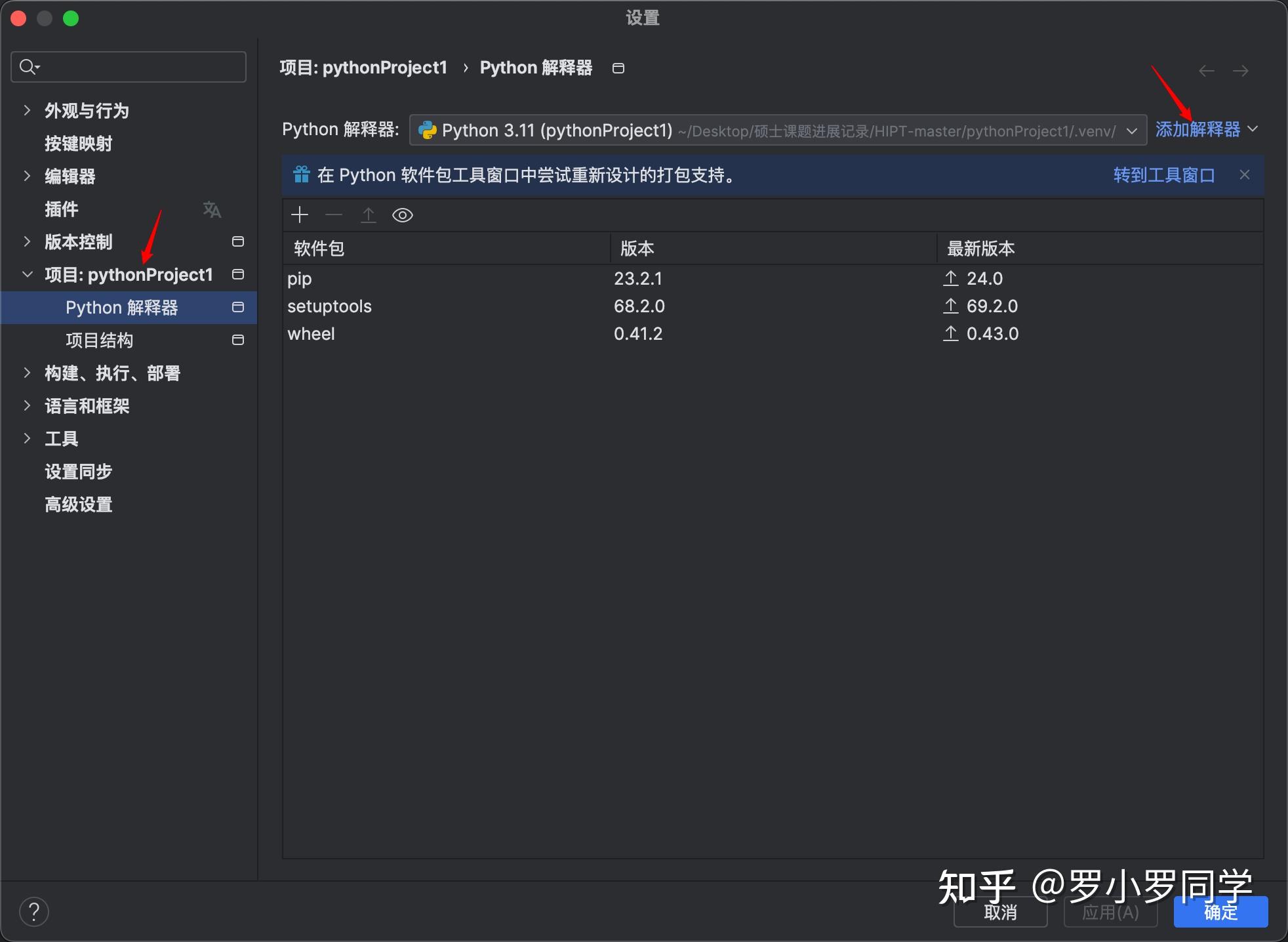Go to 外观与行为 settings section
The height and width of the screenshot is (942, 1288).
pyautogui.click(x=86, y=110)
